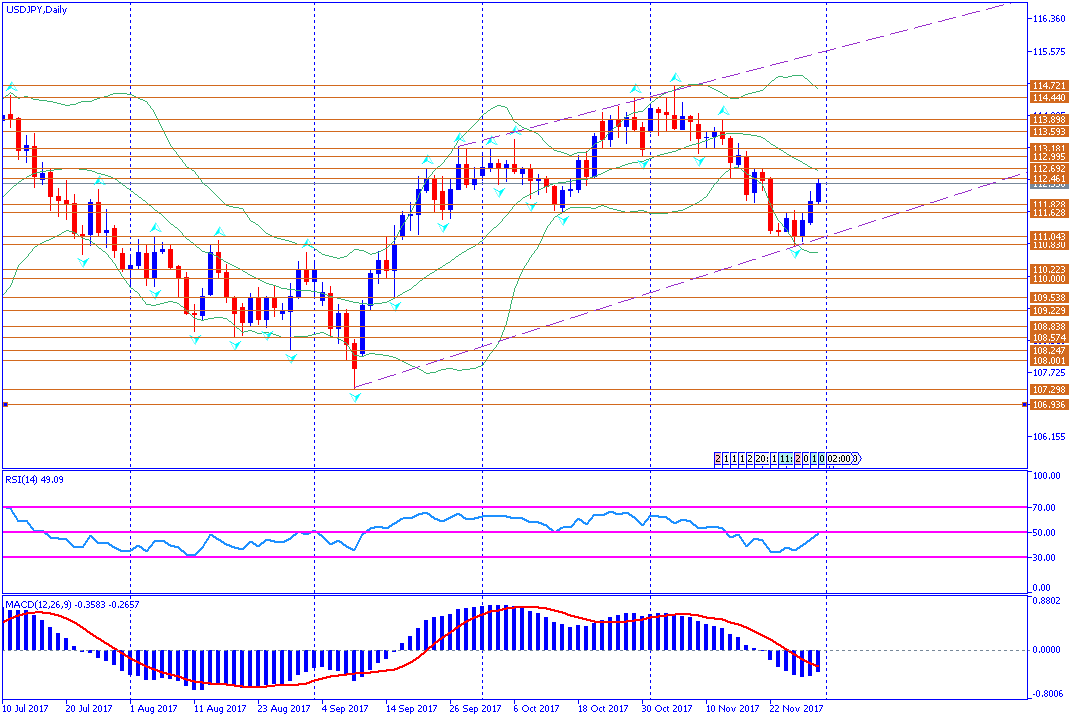Select the fractal down arrow under the late November low
1080x720 pixels.
tap(796, 253)
